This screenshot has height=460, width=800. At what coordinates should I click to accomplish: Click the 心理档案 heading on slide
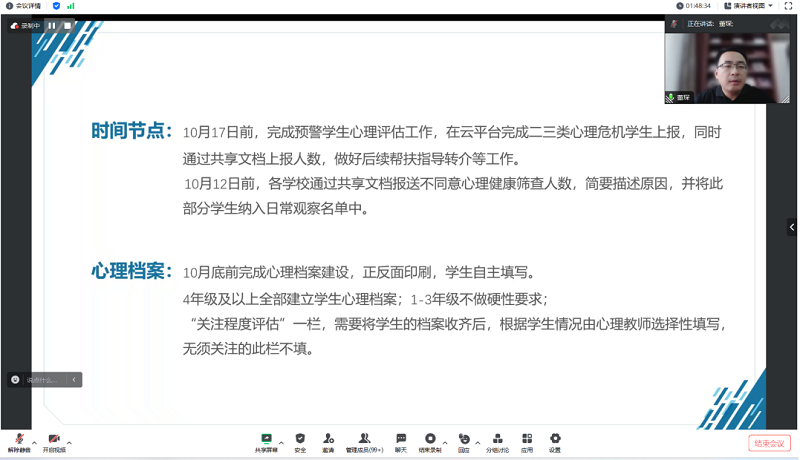[x=132, y=271]
